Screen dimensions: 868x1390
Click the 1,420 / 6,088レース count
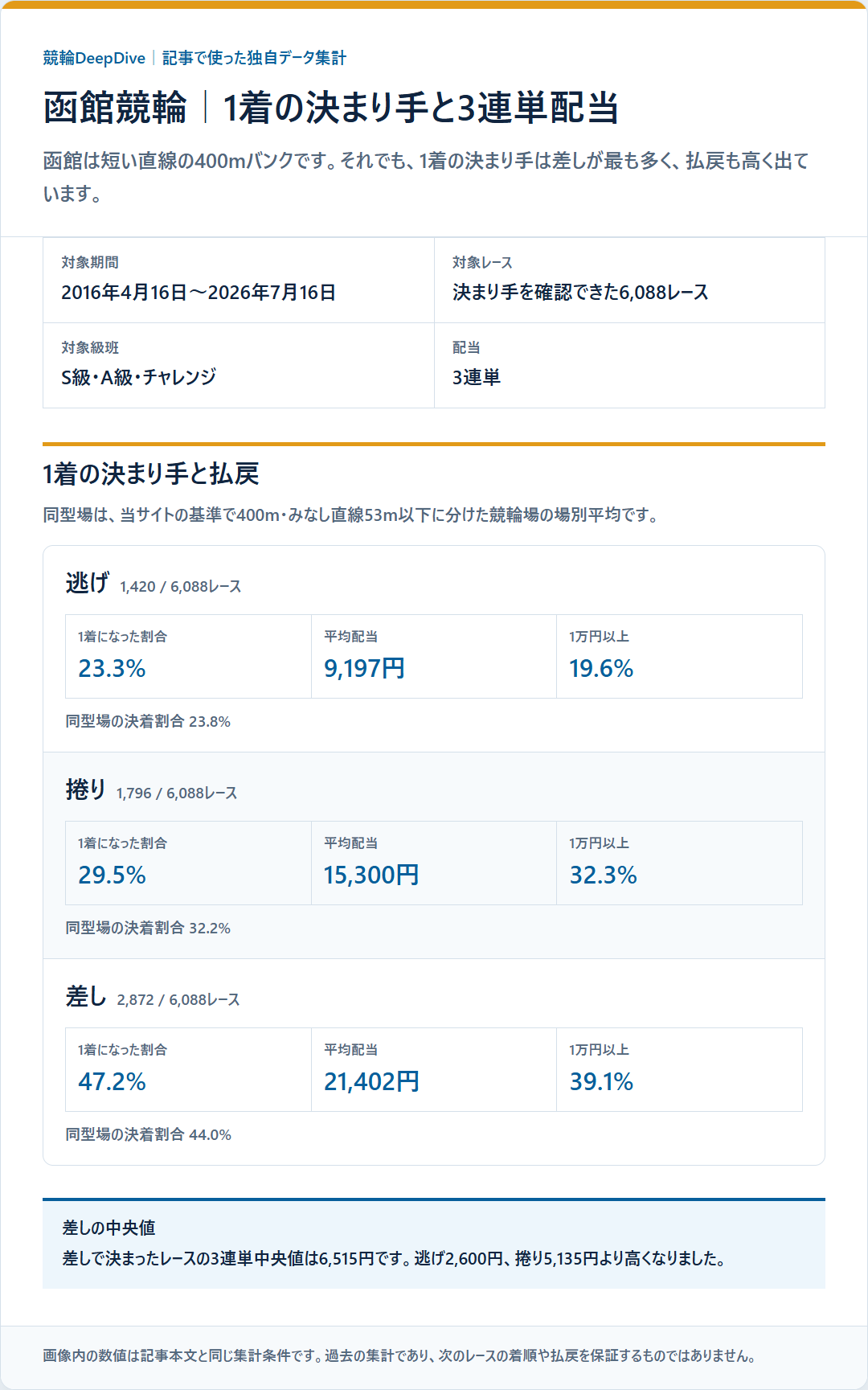coord(180,586)
